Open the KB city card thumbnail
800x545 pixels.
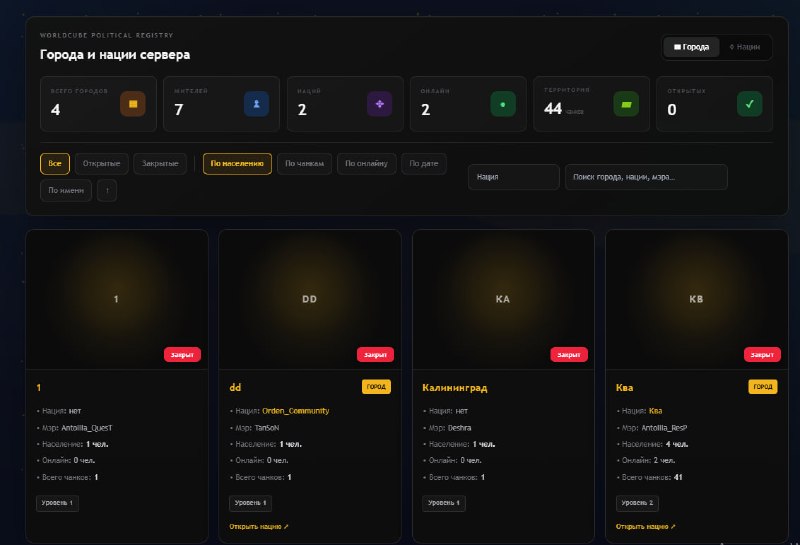pyautogui.click(x=696, y=300)
